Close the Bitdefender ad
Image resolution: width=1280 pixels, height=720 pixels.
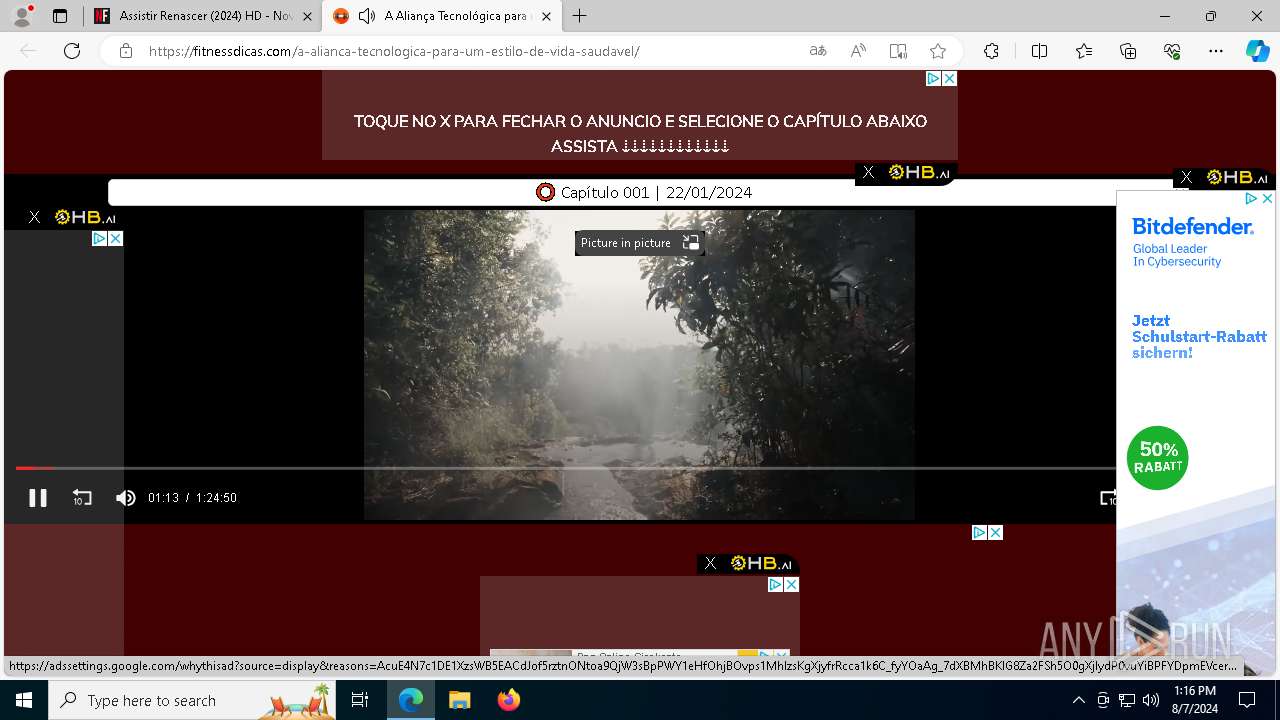click(1266, 199)
